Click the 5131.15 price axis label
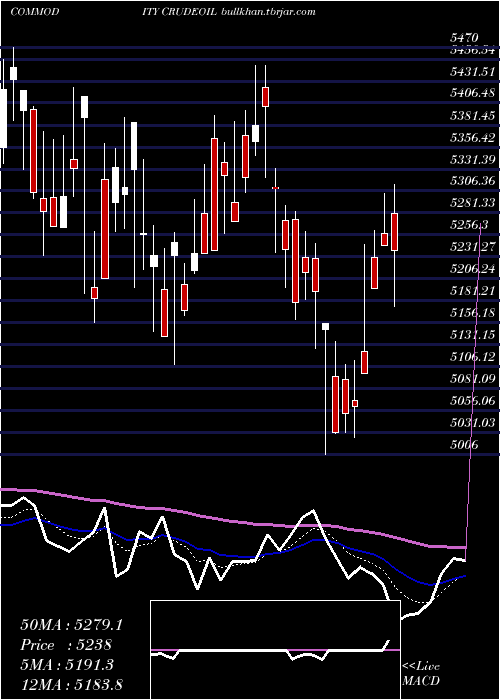 click(x=473, y=335)
